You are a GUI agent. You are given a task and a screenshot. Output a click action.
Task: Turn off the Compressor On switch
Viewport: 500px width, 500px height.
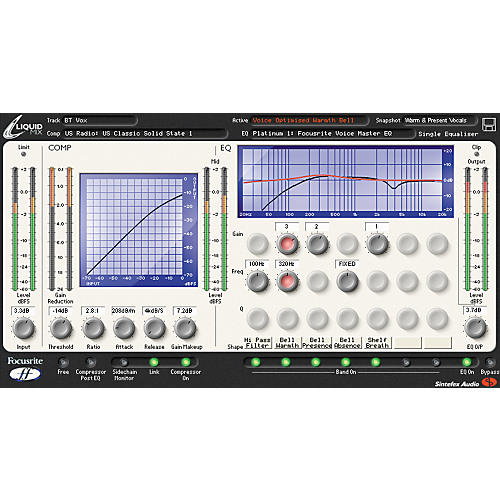coord(186,362)
